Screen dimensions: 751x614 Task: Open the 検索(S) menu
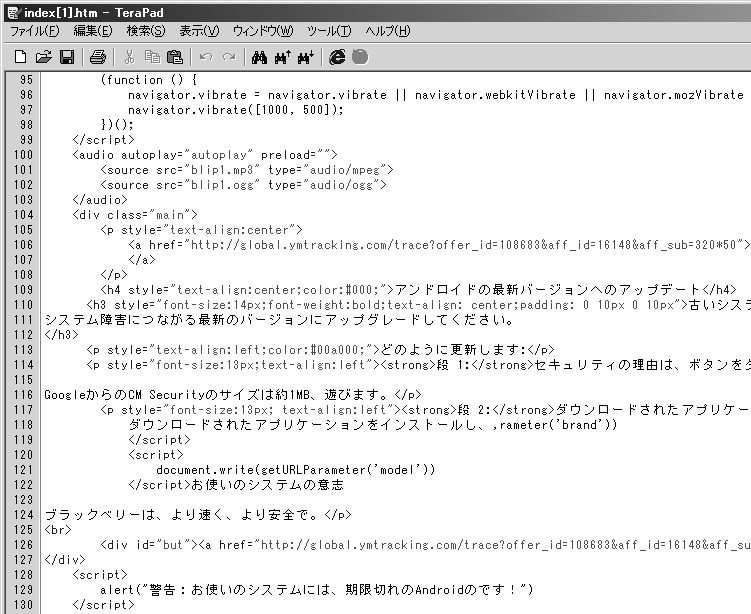click(x=146, y=31)
